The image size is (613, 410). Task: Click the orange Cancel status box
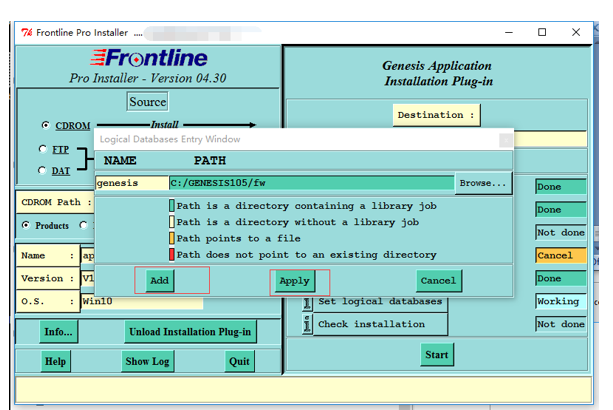[x=561, y=255]
